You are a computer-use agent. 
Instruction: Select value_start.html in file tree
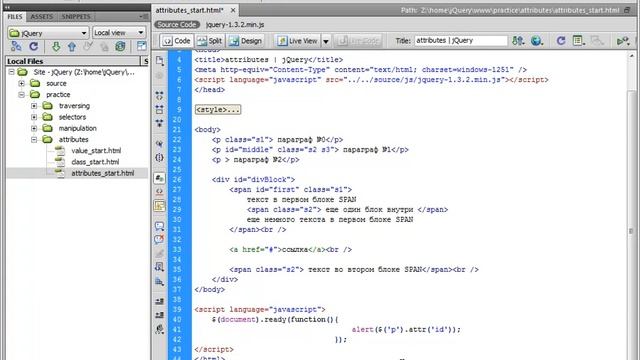click(x=96, y=151)
